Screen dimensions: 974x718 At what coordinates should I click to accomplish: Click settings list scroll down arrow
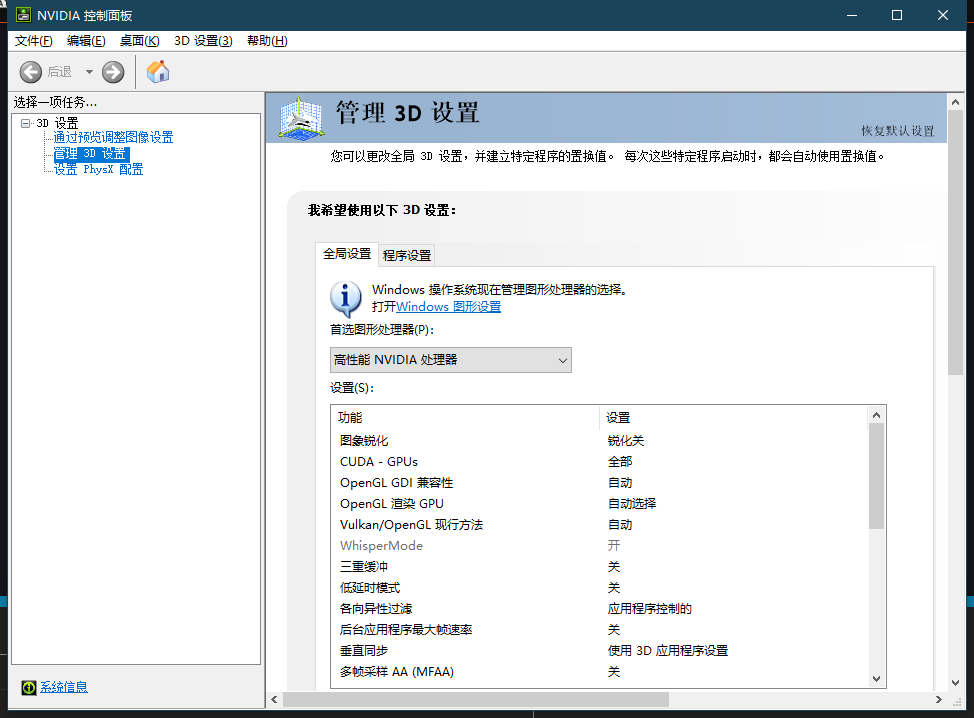(876, 679)
